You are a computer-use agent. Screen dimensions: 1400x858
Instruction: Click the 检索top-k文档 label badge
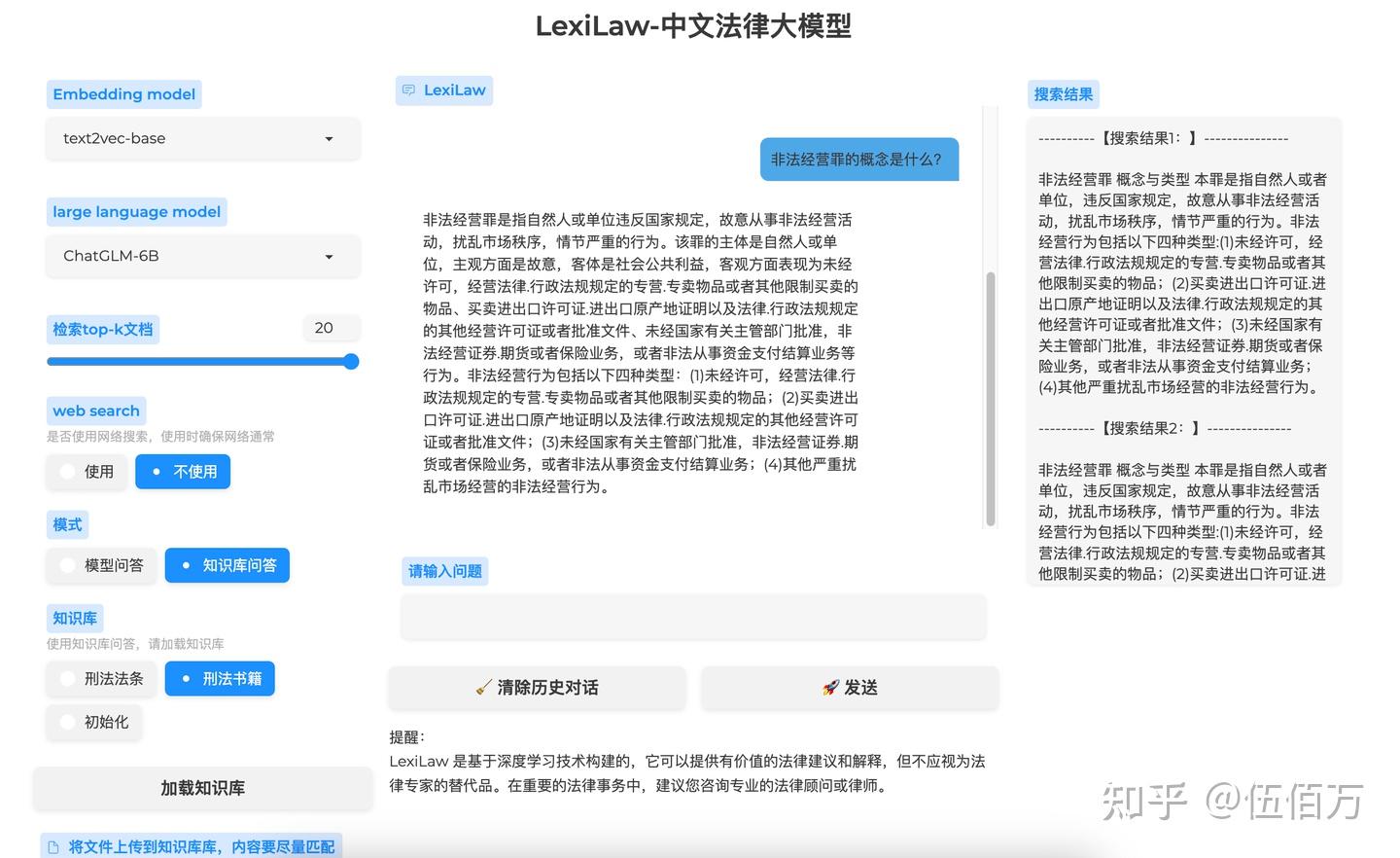[102, 329]
